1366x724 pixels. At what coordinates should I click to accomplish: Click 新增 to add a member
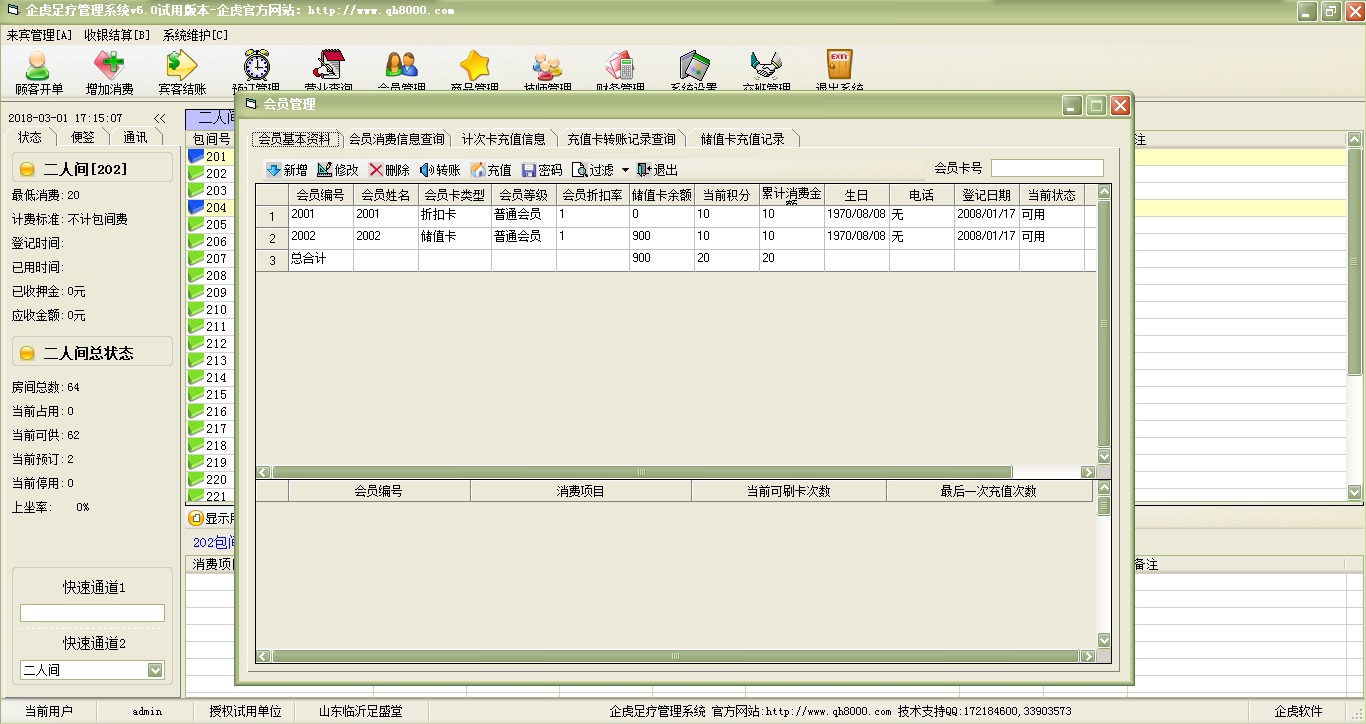(286, 170)
